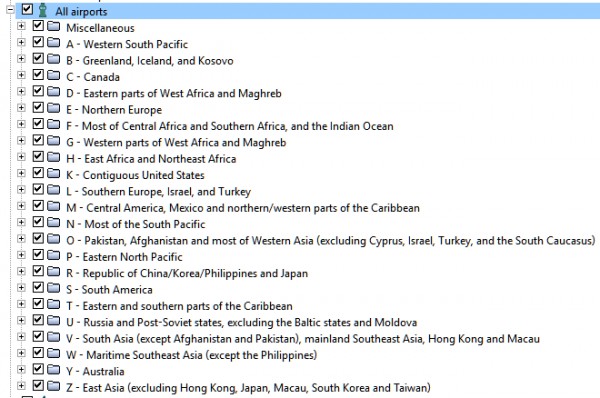Click folder icon for Y - Australia

coord(54,370)
